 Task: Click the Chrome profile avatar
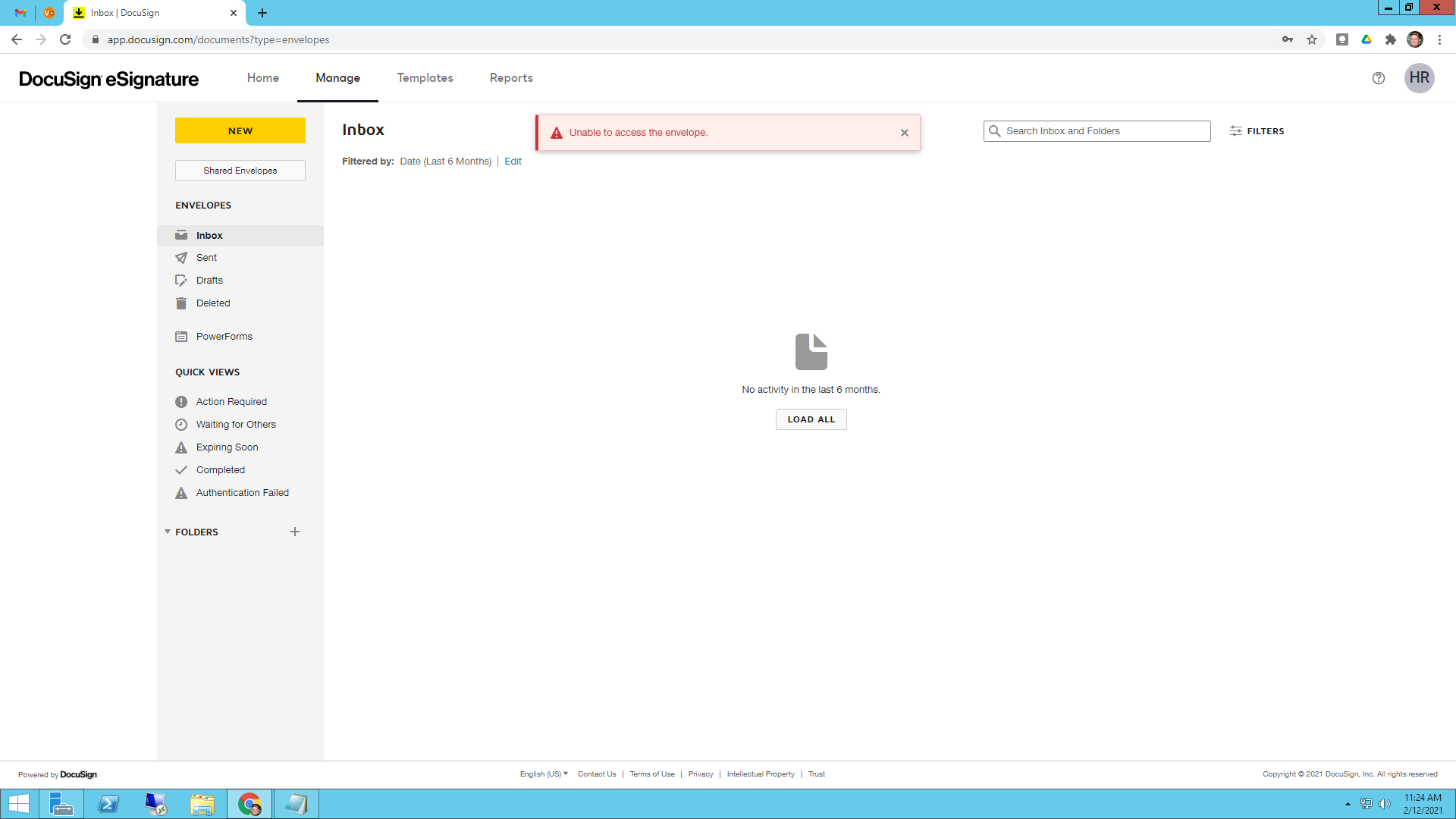point(1415,39)
